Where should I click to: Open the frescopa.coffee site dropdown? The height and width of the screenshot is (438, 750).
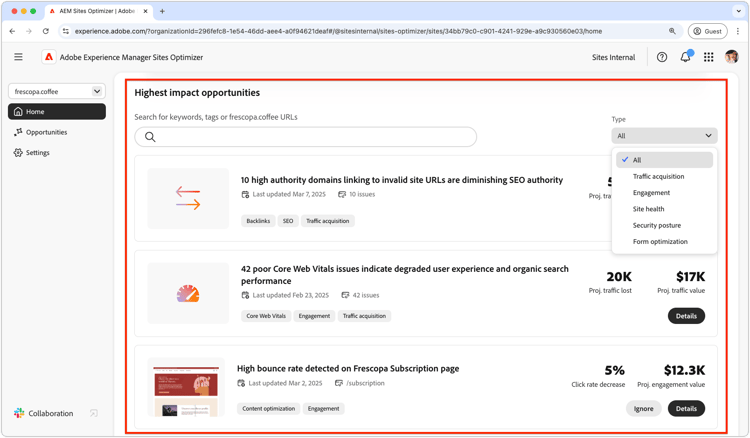point(57,91)
